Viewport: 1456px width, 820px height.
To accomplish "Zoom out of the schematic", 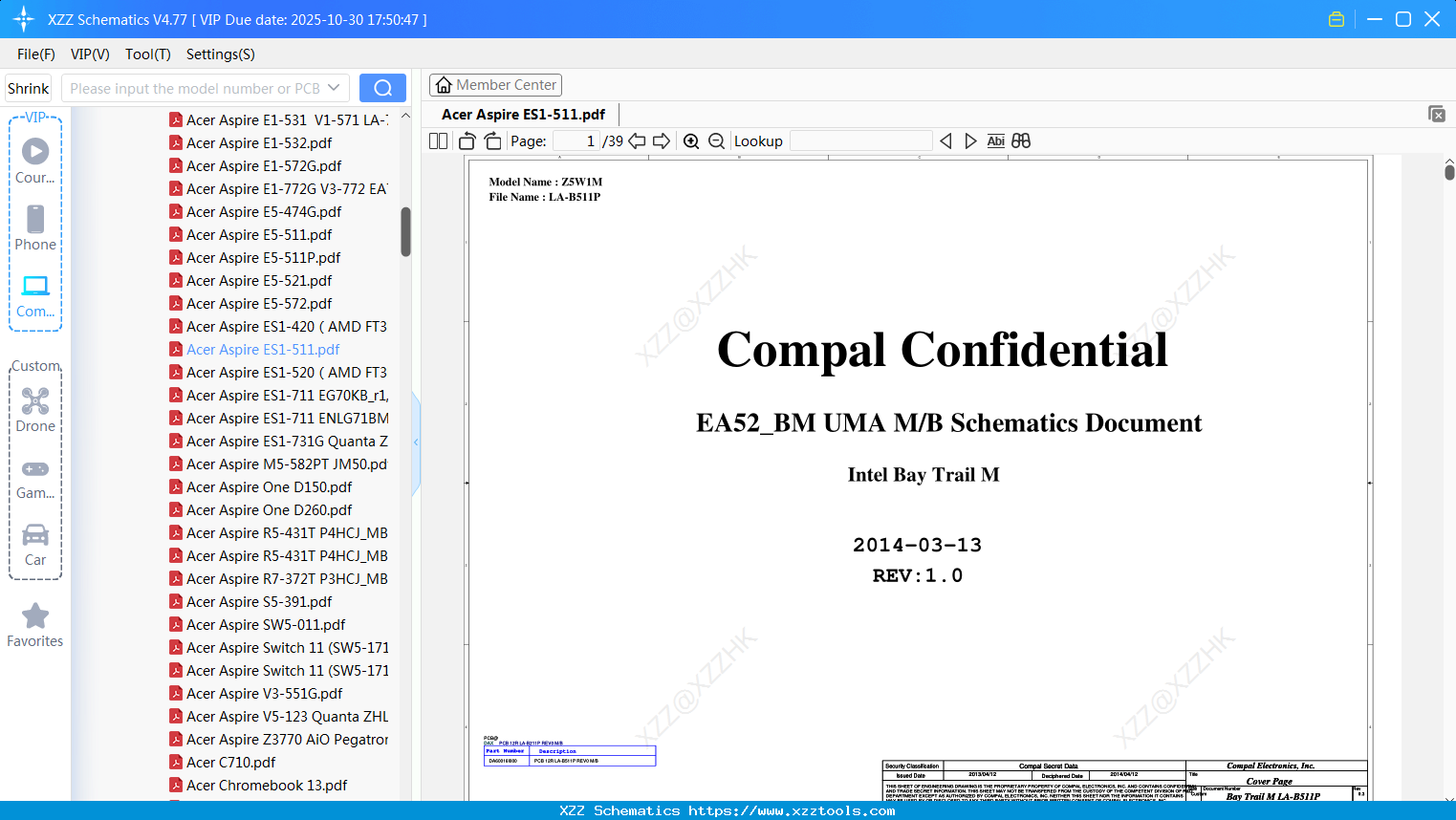I will 717,141.
